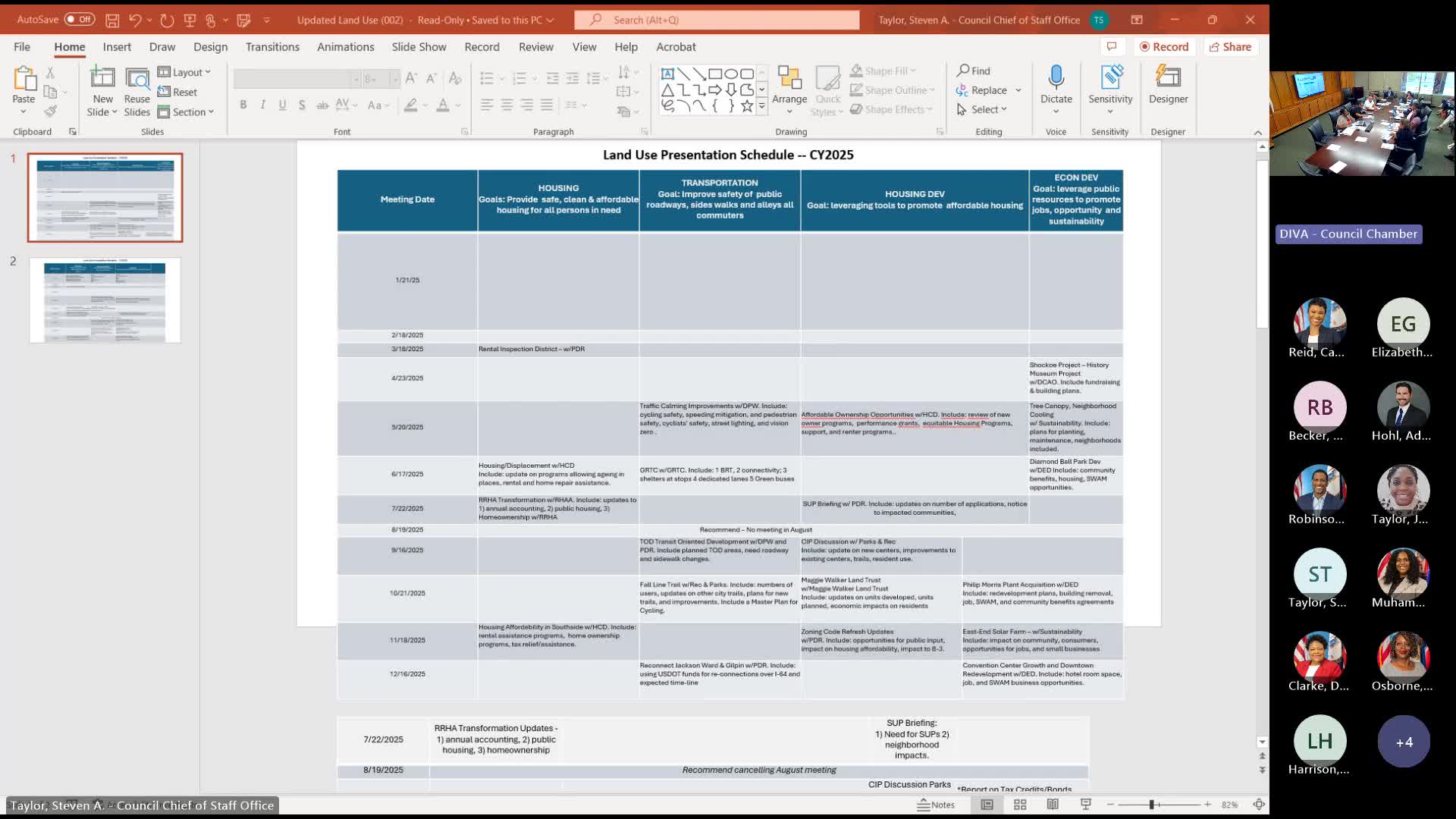Switch to Slide Sorter view icon
Screen dimensions: 1456x819
(1020, 805)
